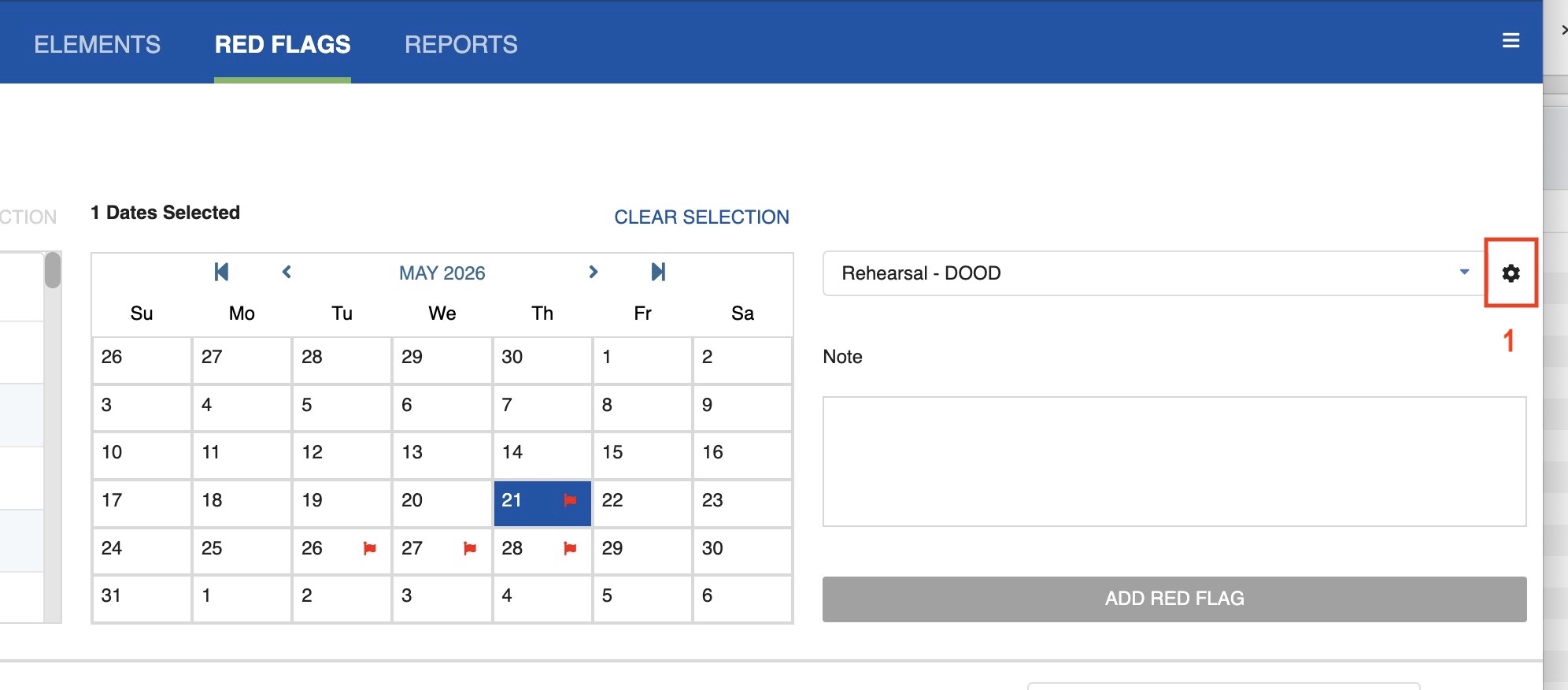Click into the Note text area
The width and height of the screenshot is (1568, 690).
[1174, 461]
